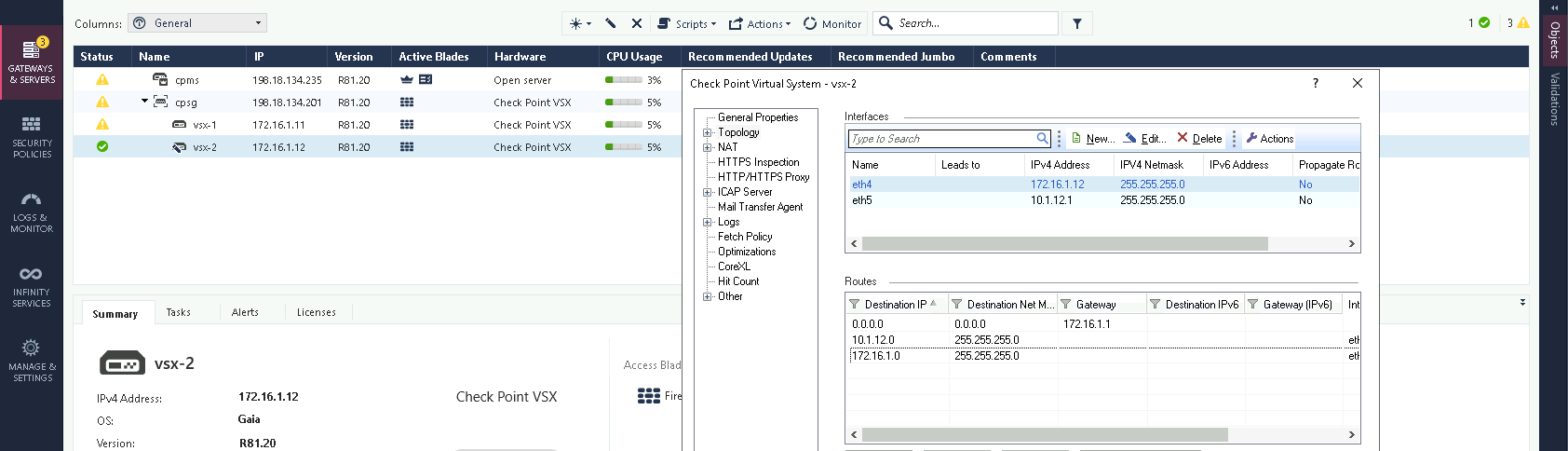
Task: Open the Logs & Monitor section
Action: pyautogui.click(x=32, y=212)
